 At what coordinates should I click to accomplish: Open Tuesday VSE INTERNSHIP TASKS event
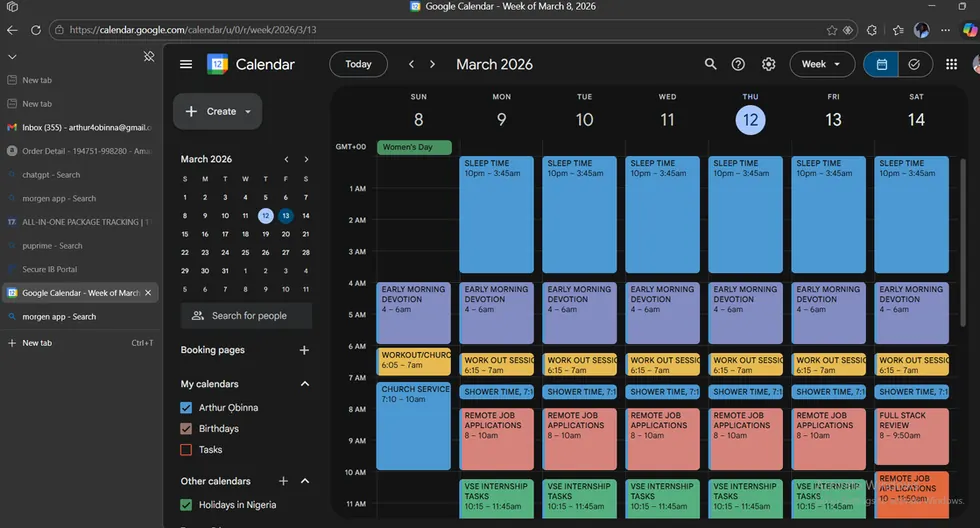point(579,499)
